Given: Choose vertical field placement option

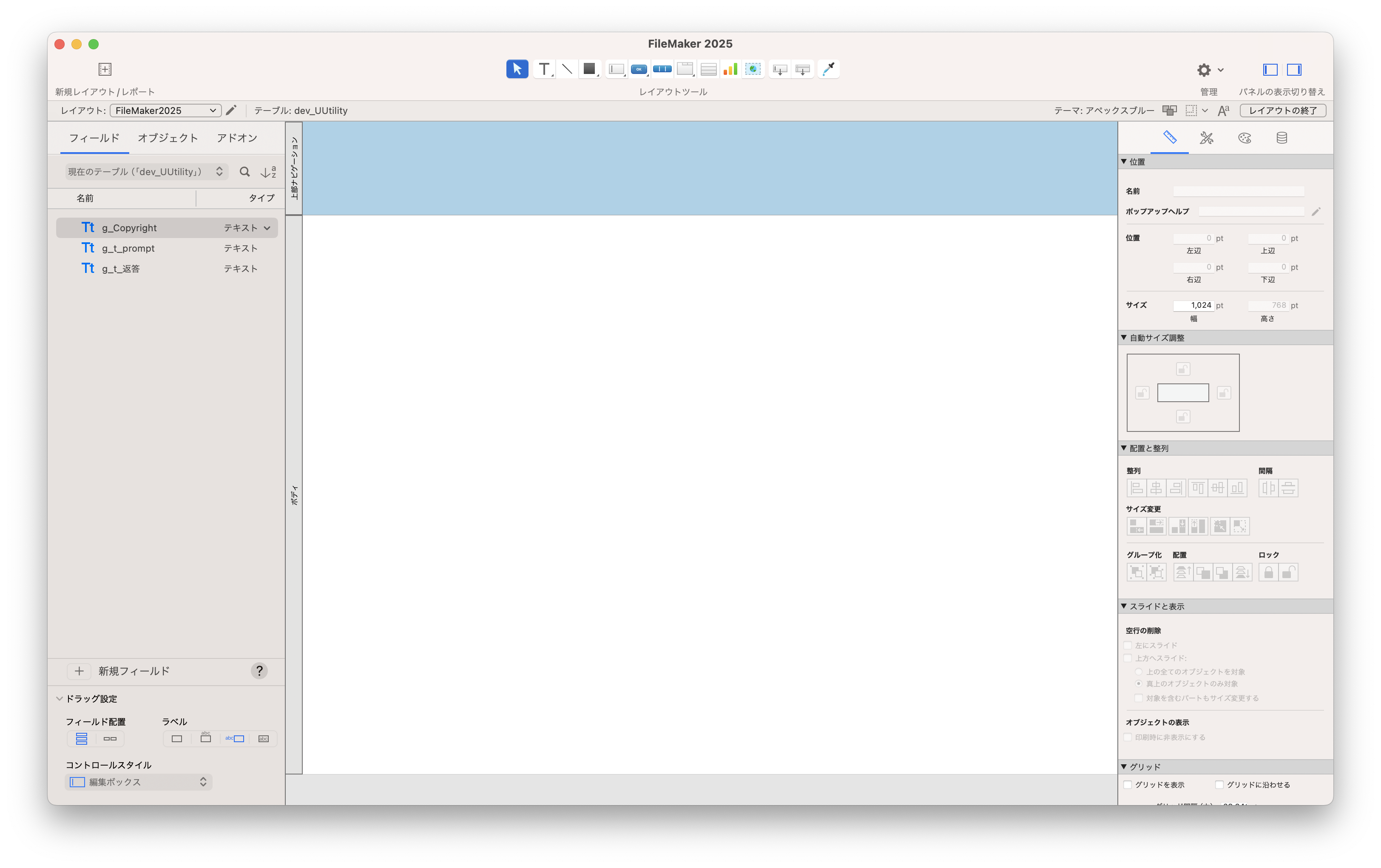Looking at the screenshot, I should (x=82, y=738).
